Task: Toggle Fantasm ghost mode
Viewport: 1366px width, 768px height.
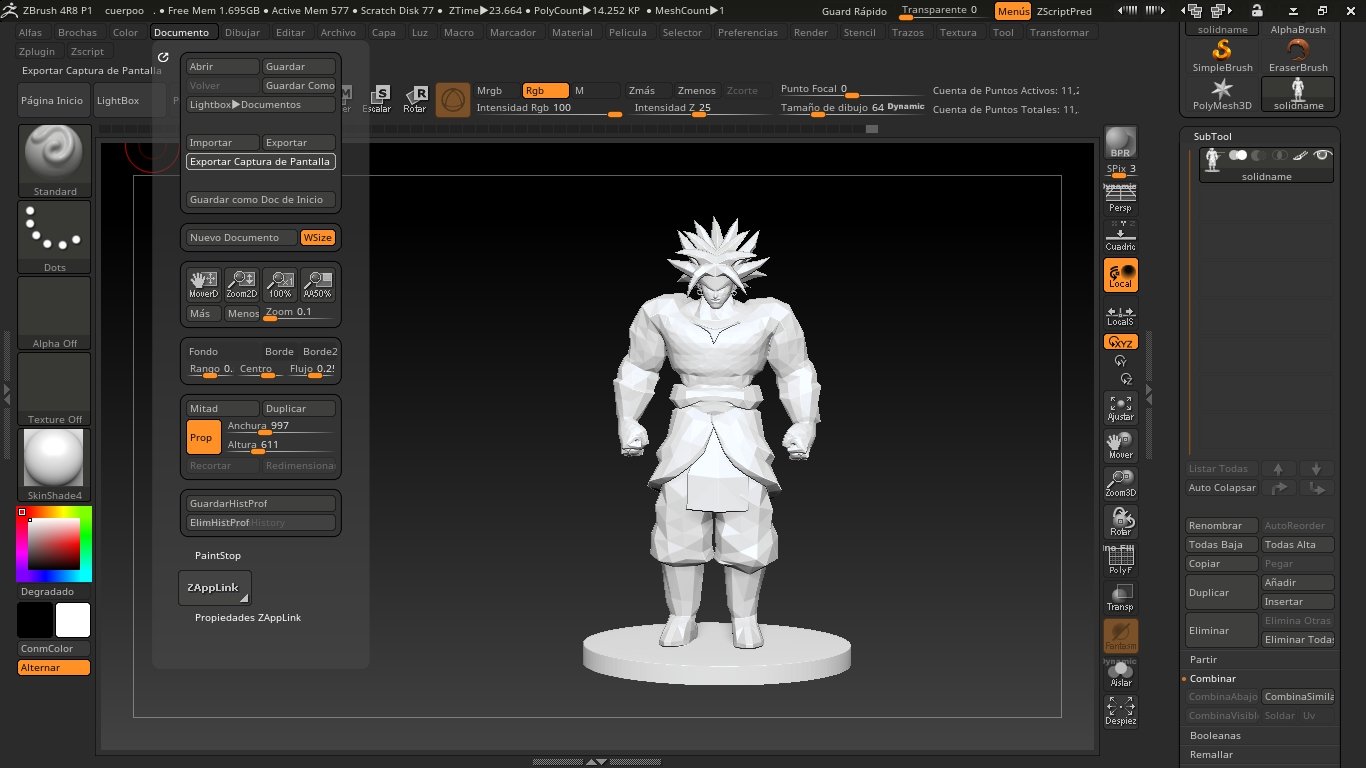Action: (1120, 636)
